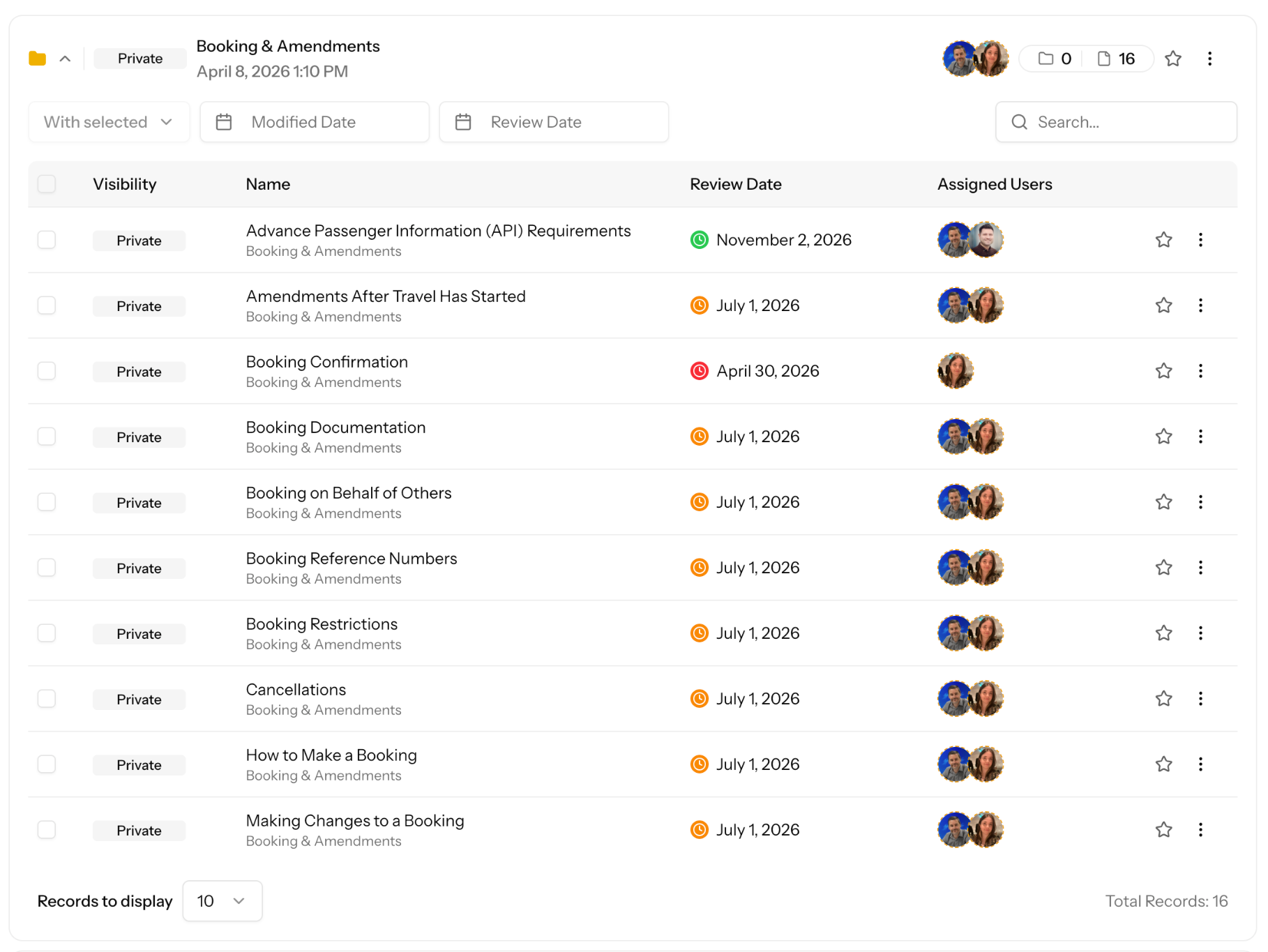Select the Advance Passenger Information row checkbox
Viewport: 1268px width, 952px height.
coord(47,240)
